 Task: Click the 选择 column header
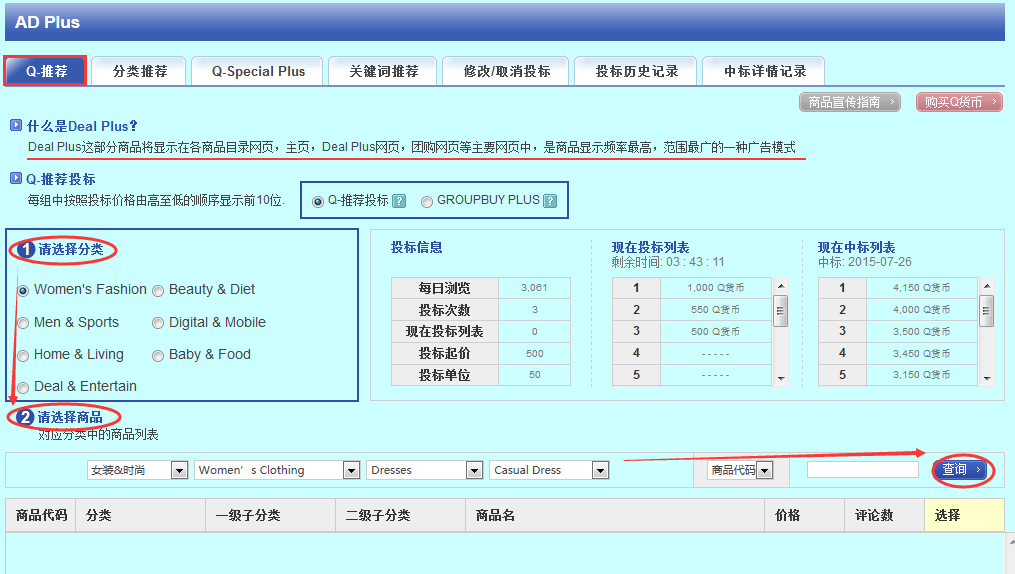965,515
